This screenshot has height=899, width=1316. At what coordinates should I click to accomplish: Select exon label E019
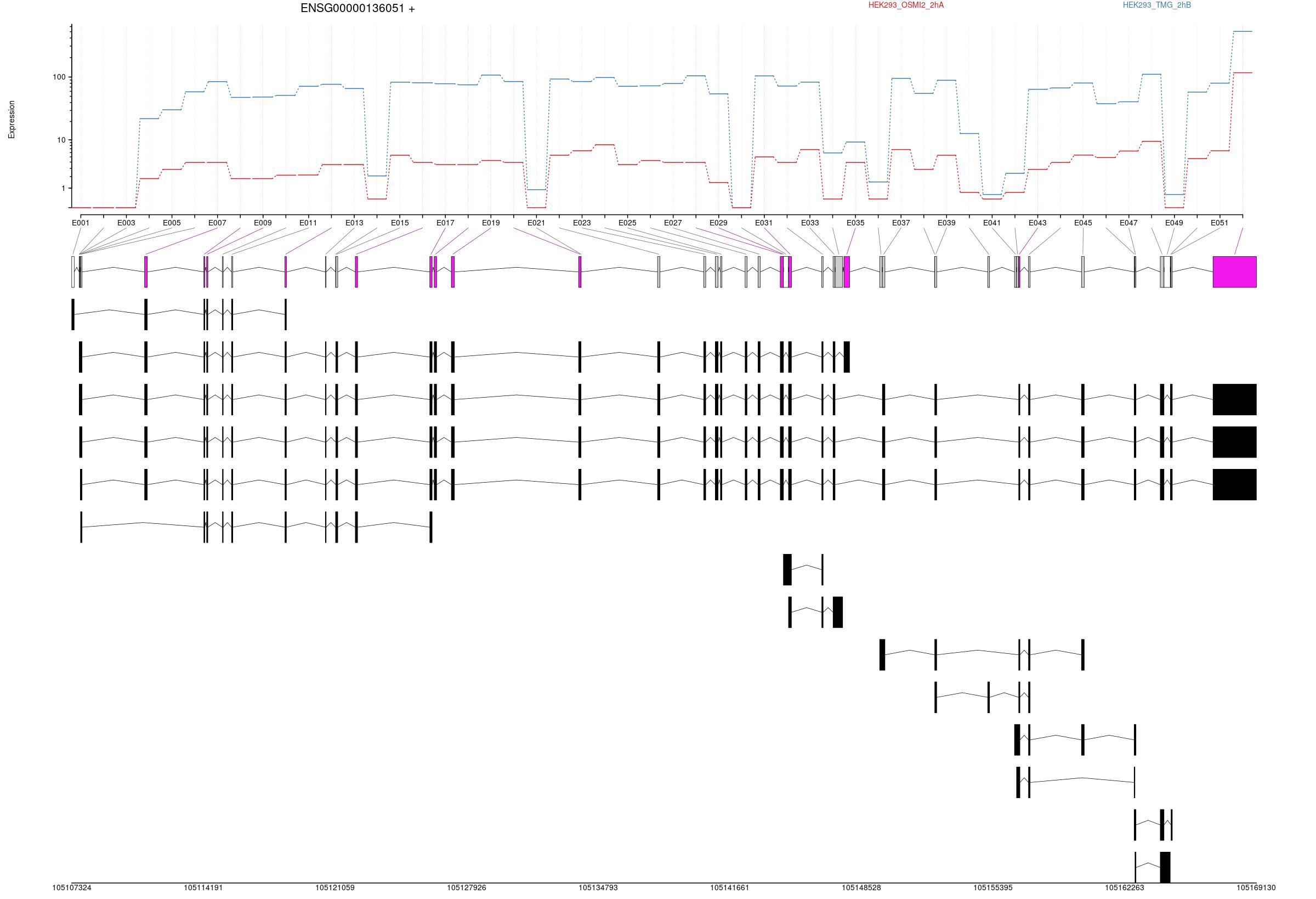click(490, 223)
